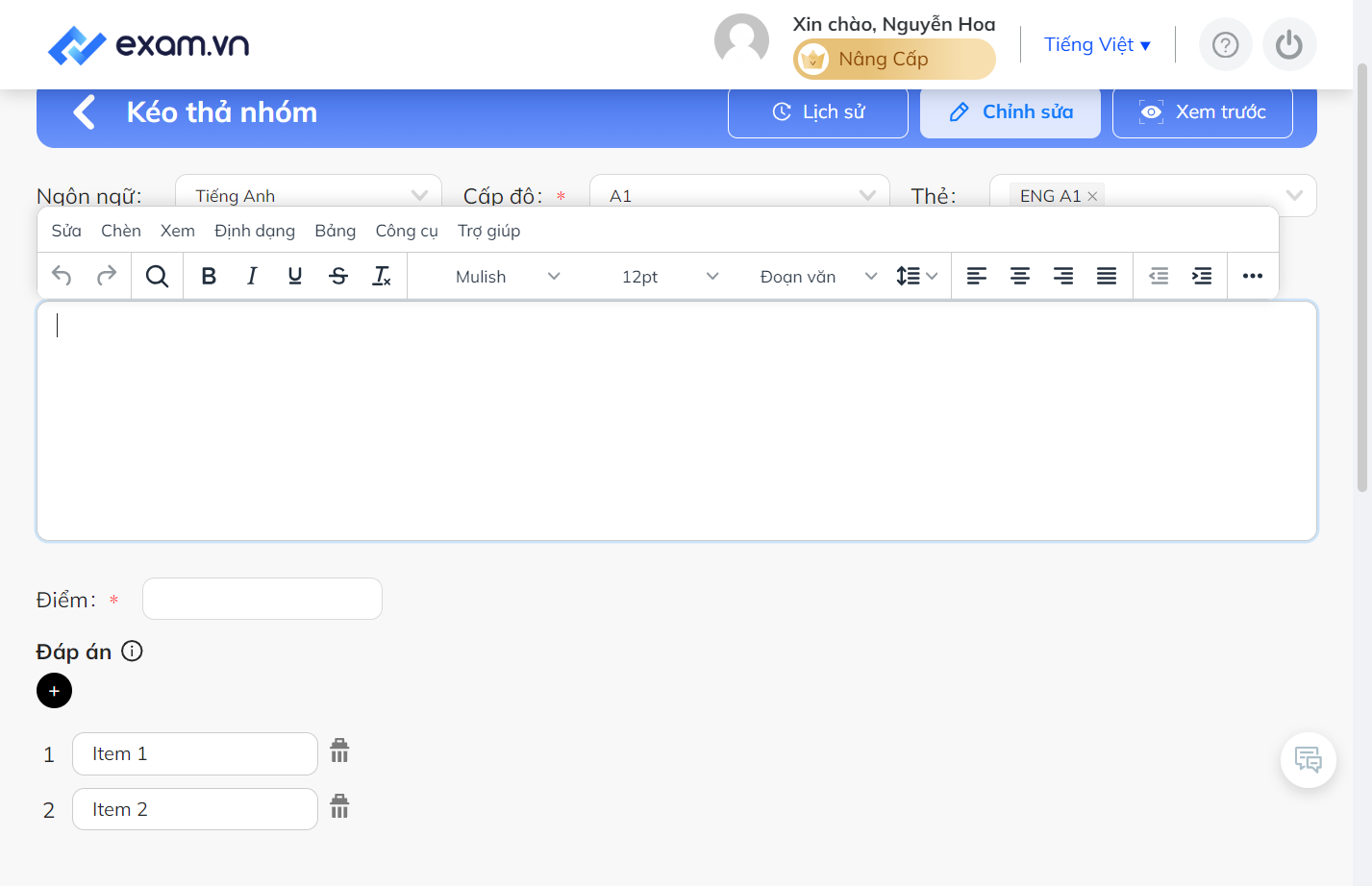The image size is (1372, 886).
Task: Click the Xem trước button
Action: pos(1203,111)
